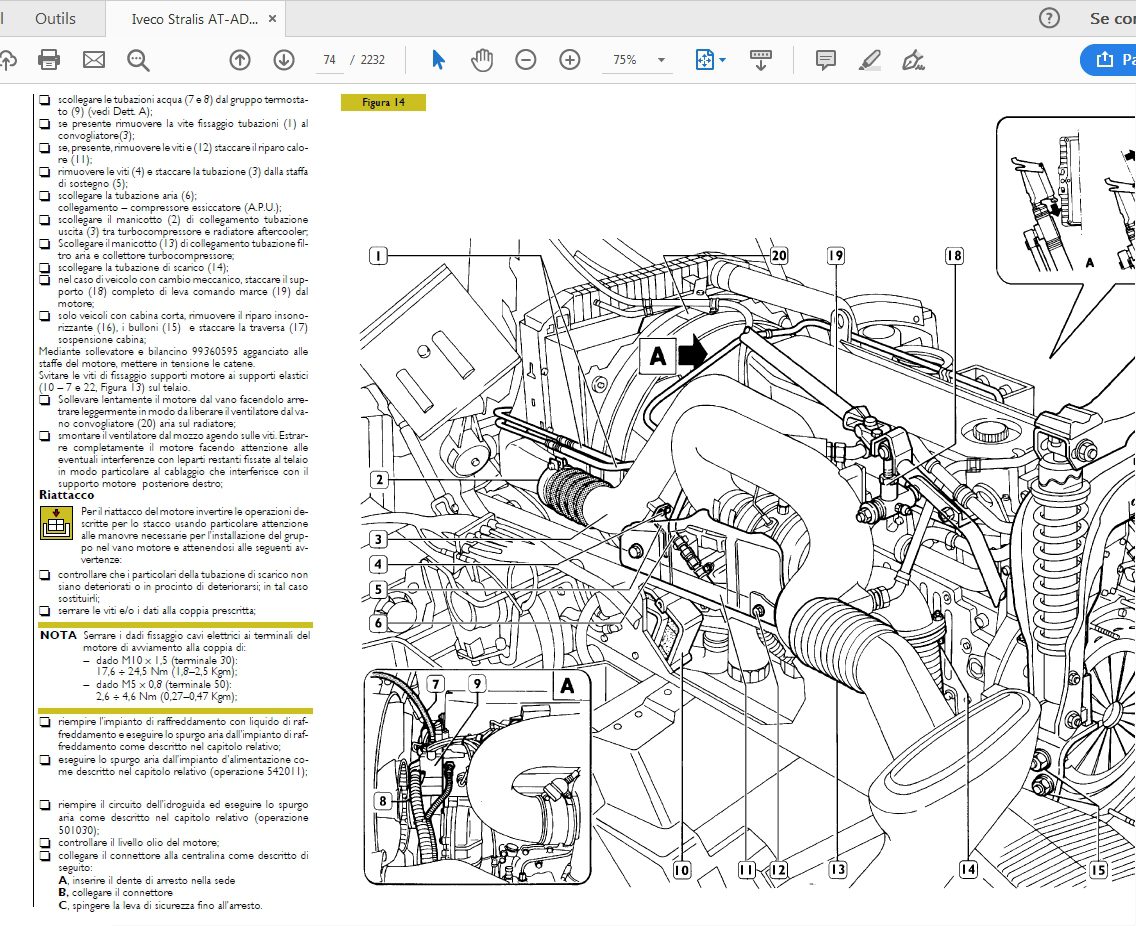
Task: Click figure callout box number 12
Action: tap(779, 870)
